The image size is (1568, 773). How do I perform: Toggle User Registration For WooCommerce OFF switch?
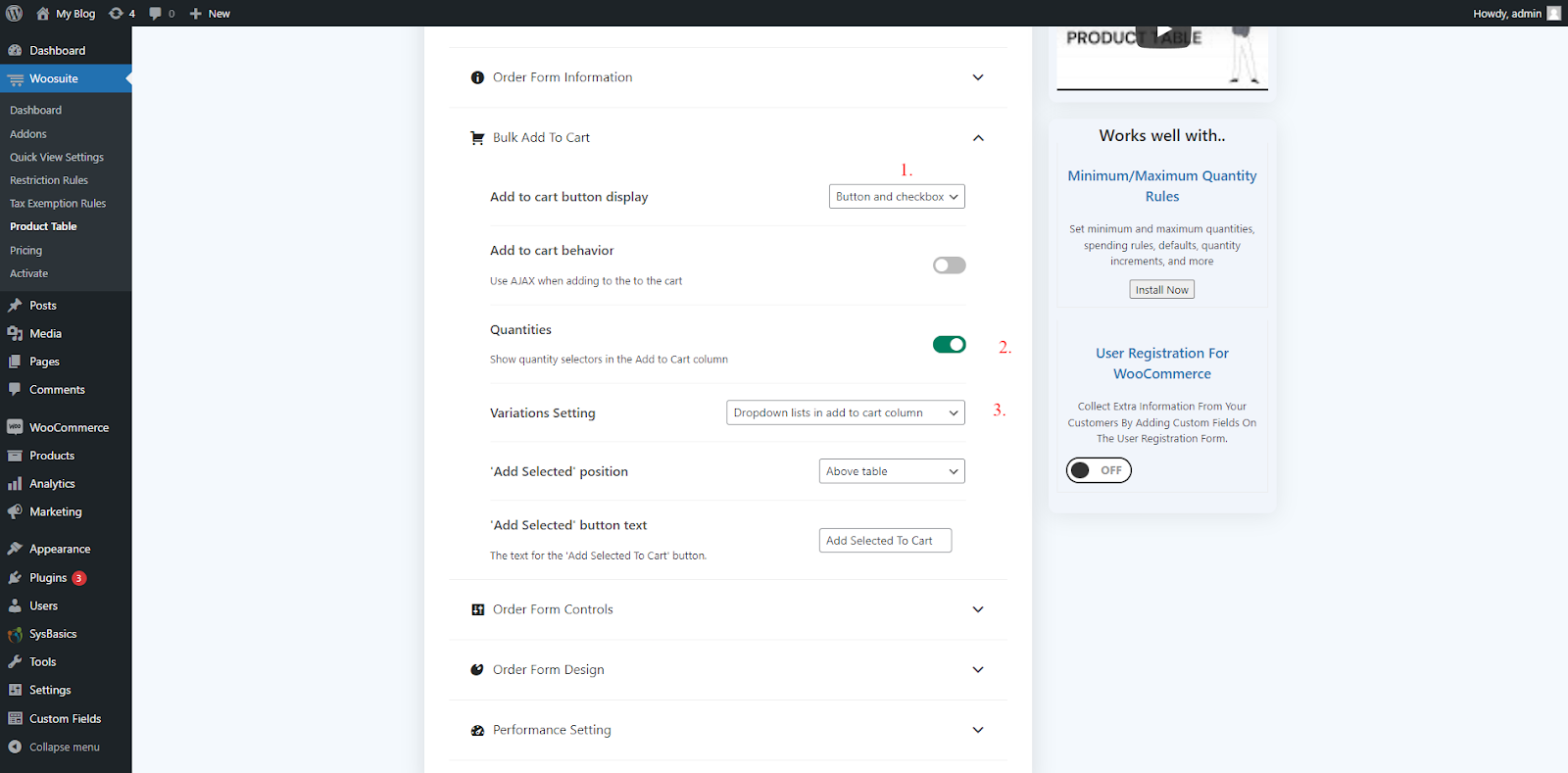coord(1099,471)
